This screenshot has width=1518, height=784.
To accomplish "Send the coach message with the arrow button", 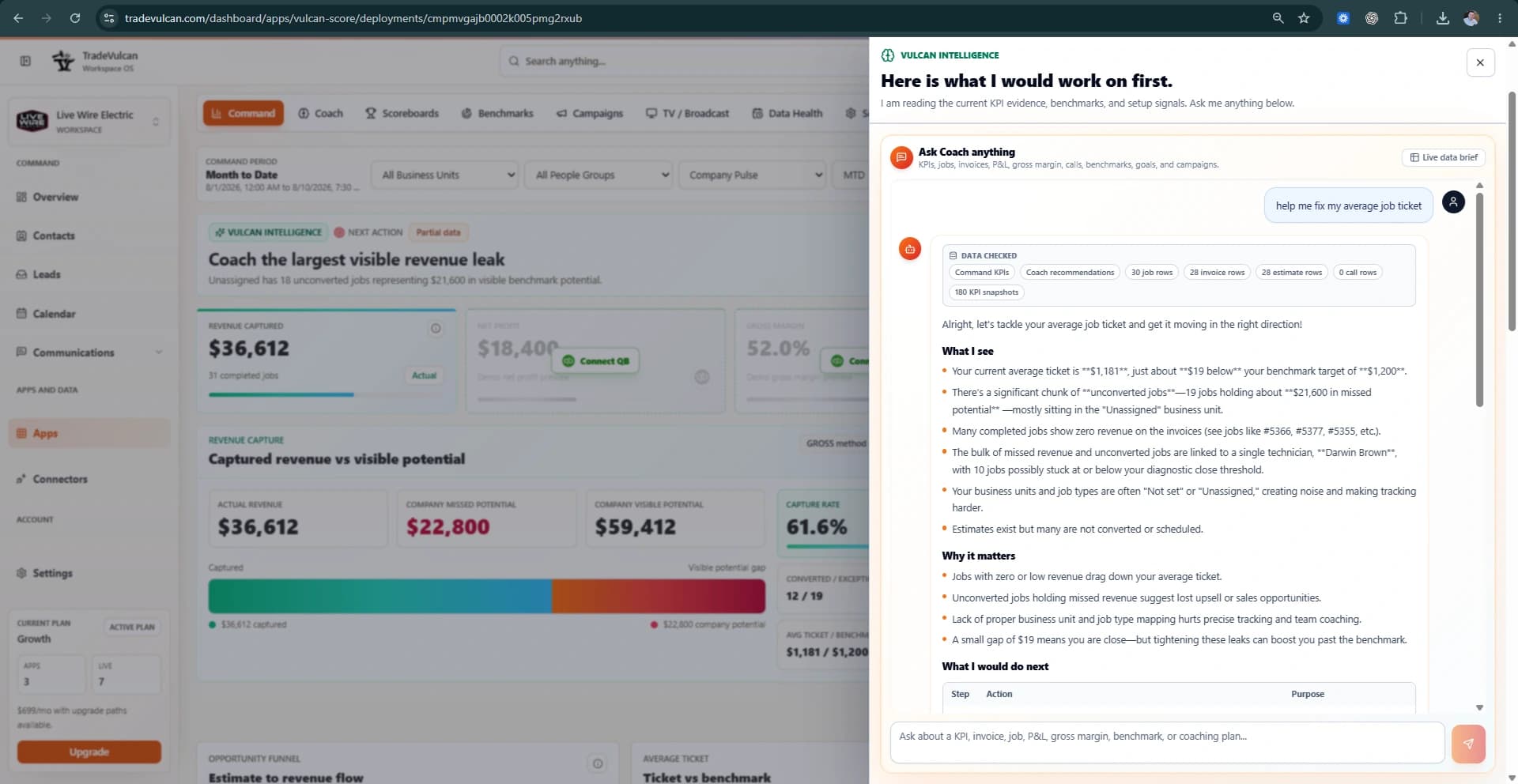I will 1468,744.
